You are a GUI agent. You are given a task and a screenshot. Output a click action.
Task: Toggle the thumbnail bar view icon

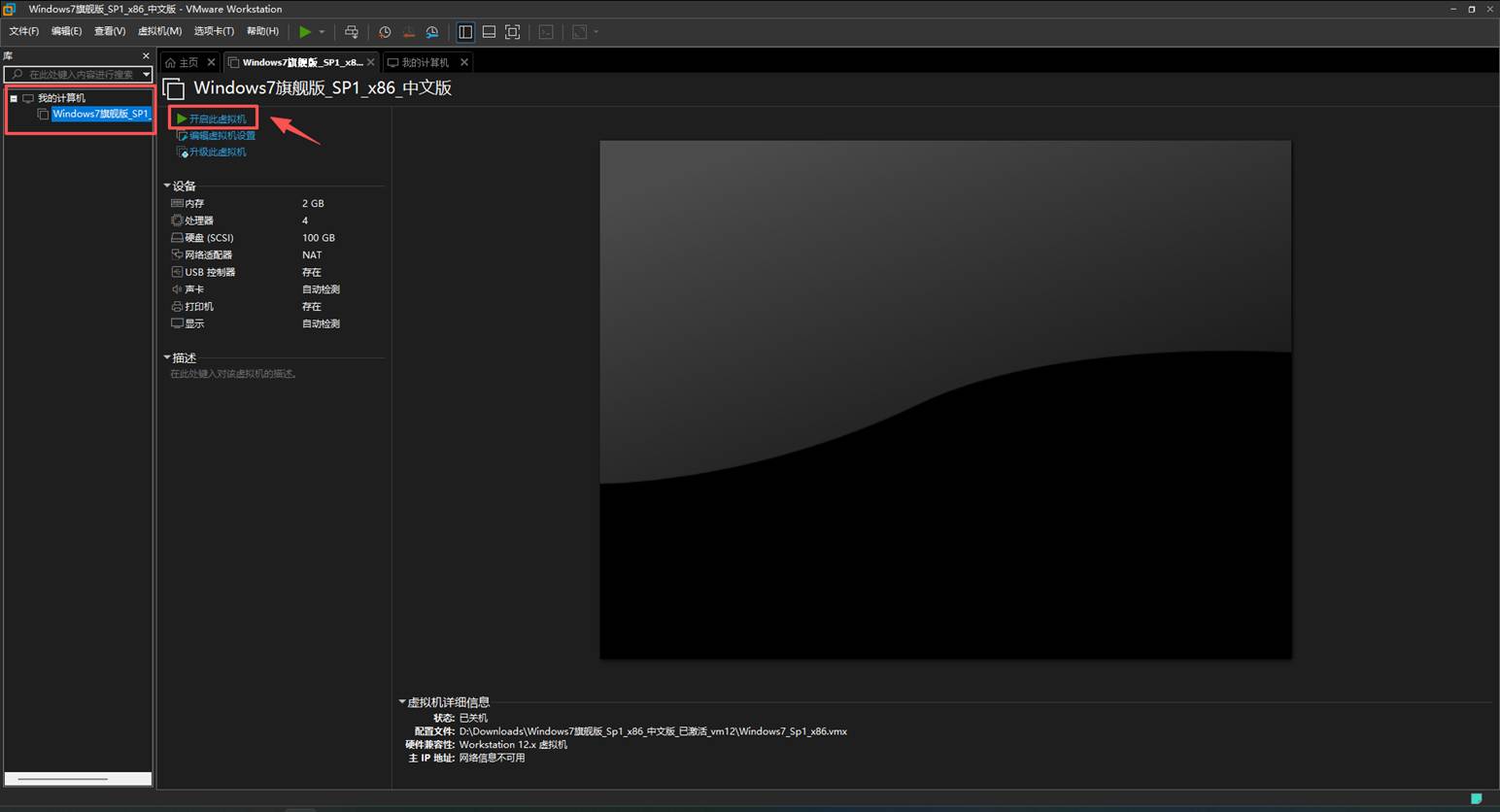coord(489,32)
